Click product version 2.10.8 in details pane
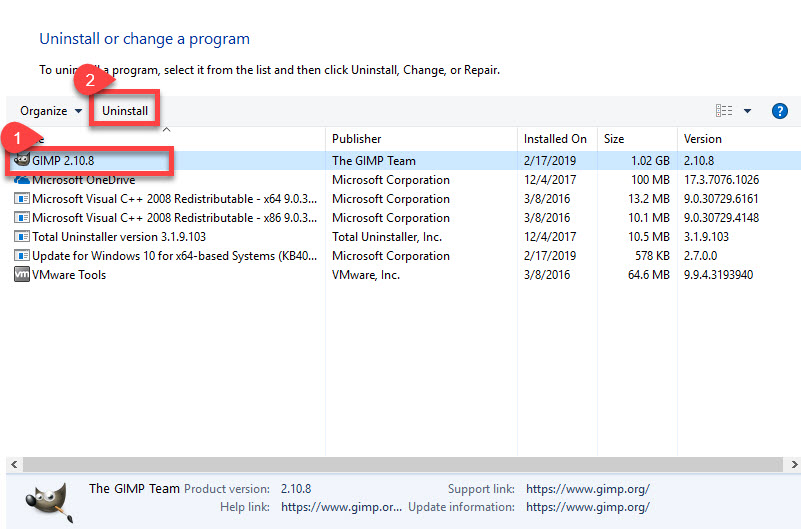The height and width of the screenshot is (529, 801). pos(296,489)
